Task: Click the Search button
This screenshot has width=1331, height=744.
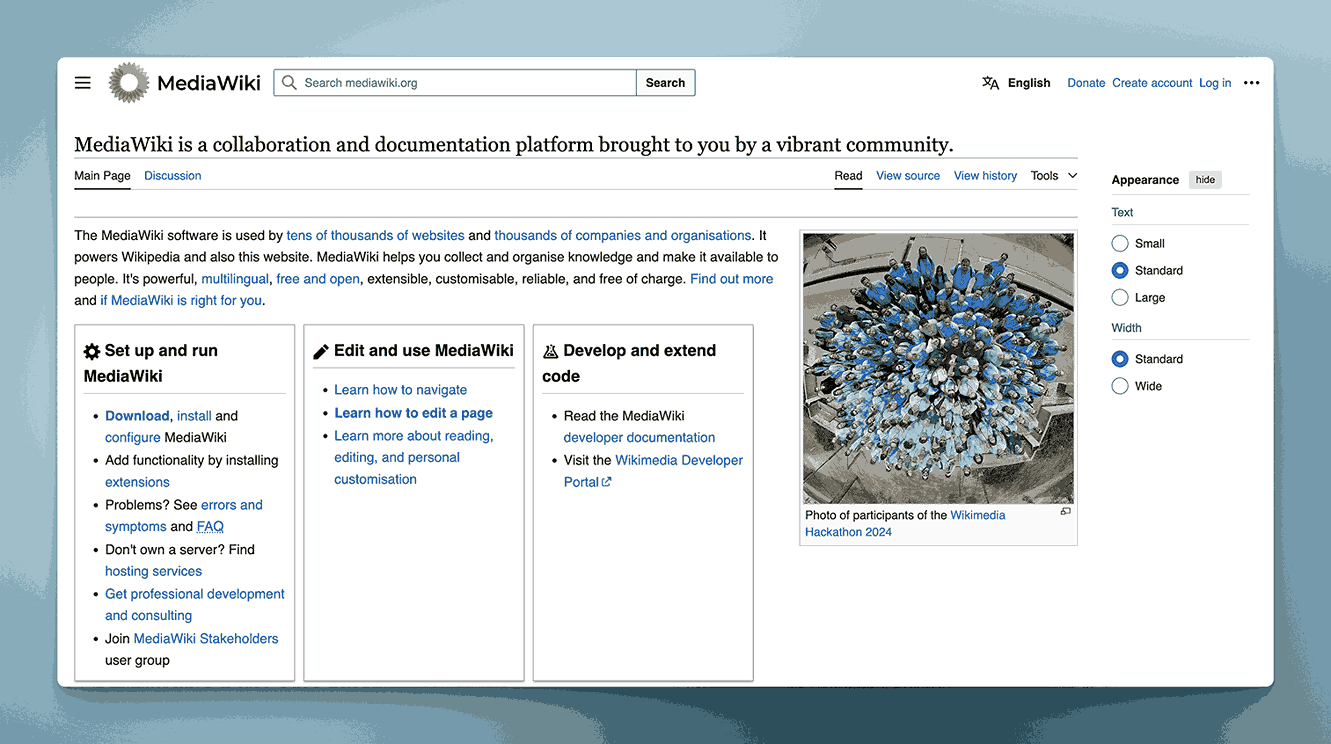Action: 665,83
